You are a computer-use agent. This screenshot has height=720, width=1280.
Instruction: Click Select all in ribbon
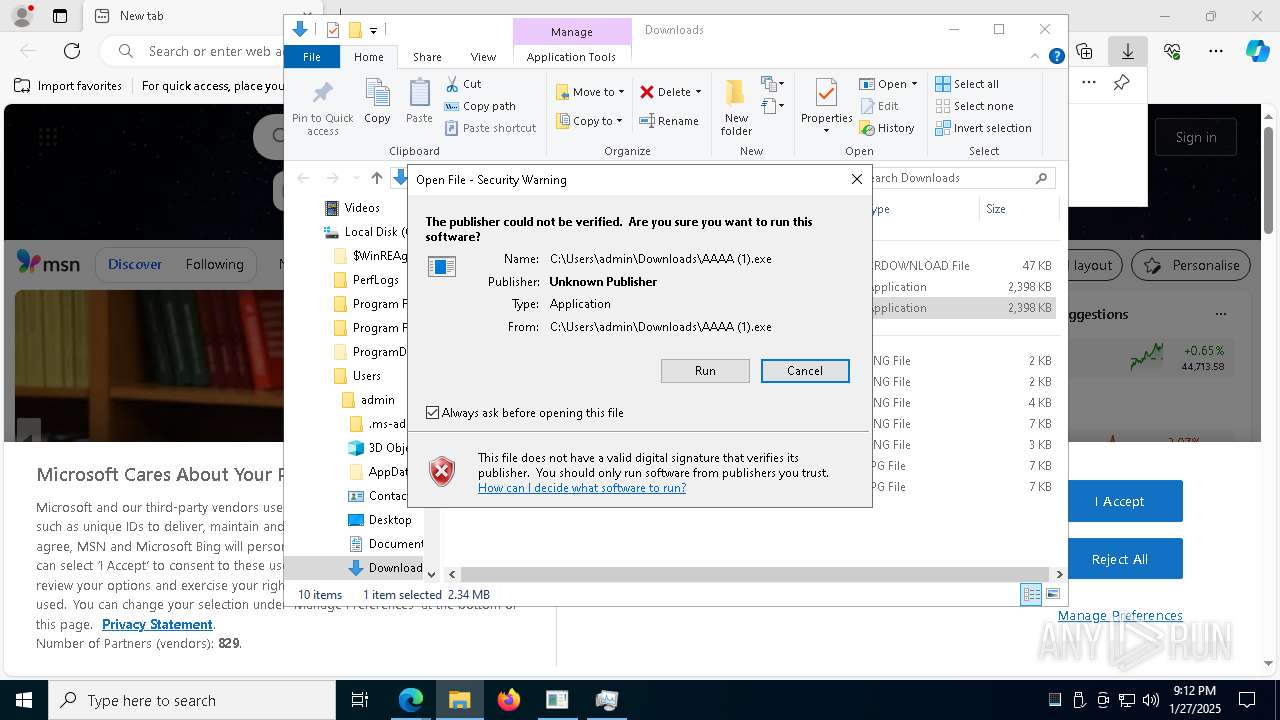pyautogui.click(x=966, y=84)
